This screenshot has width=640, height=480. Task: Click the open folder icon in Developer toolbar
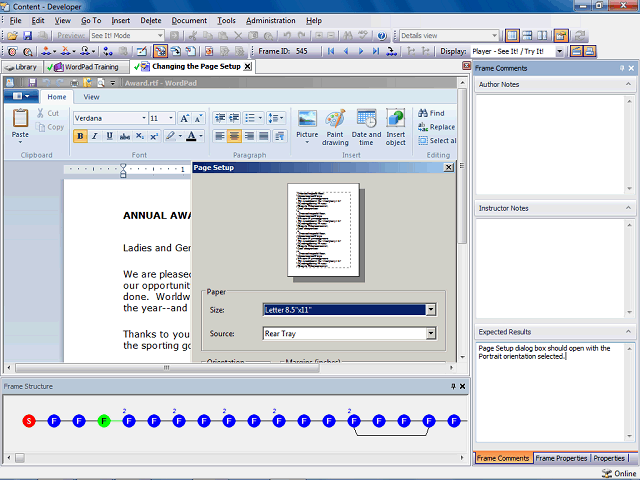[x=13, y=36]
